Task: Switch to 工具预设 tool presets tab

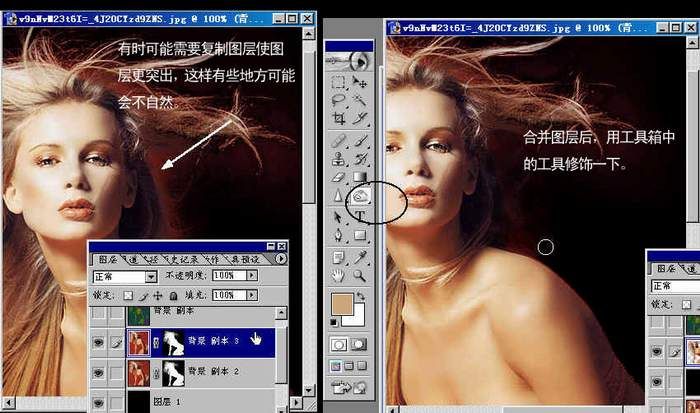Action: [245, 259]
